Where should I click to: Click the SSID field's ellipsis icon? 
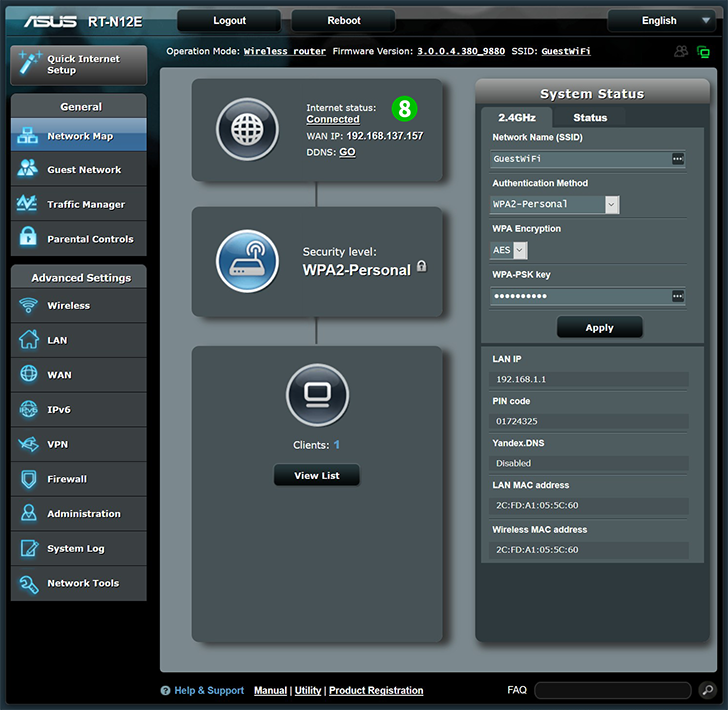point(678,159)
